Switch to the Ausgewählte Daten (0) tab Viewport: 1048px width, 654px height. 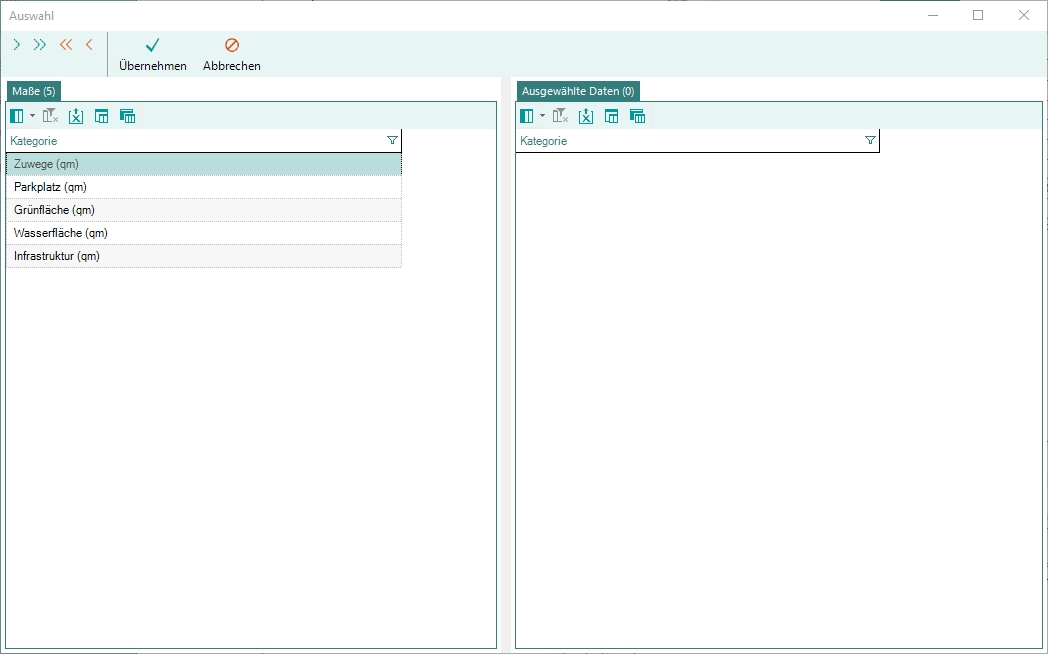pos(578,91)
